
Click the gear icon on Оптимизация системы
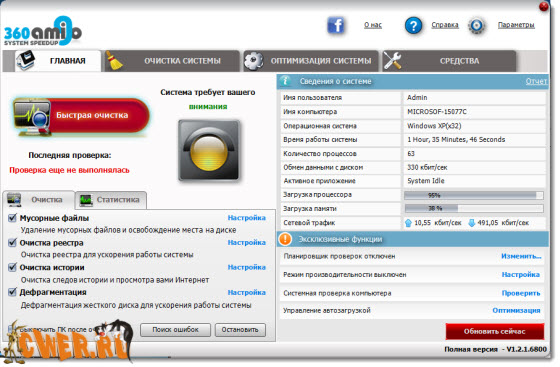pos(254,61)
